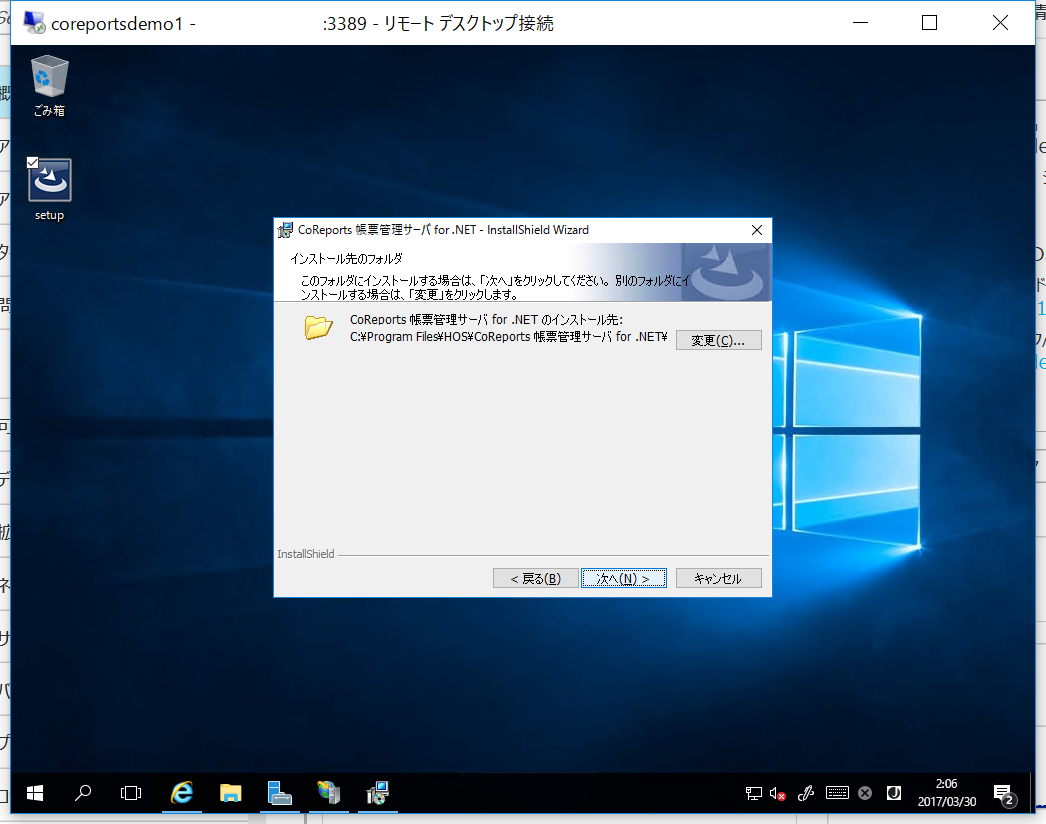Image resolution: width=1046 pixels, height=824 pixels.
Task: Click the remote desktop connection title icon
Action: tap(34, 23)
